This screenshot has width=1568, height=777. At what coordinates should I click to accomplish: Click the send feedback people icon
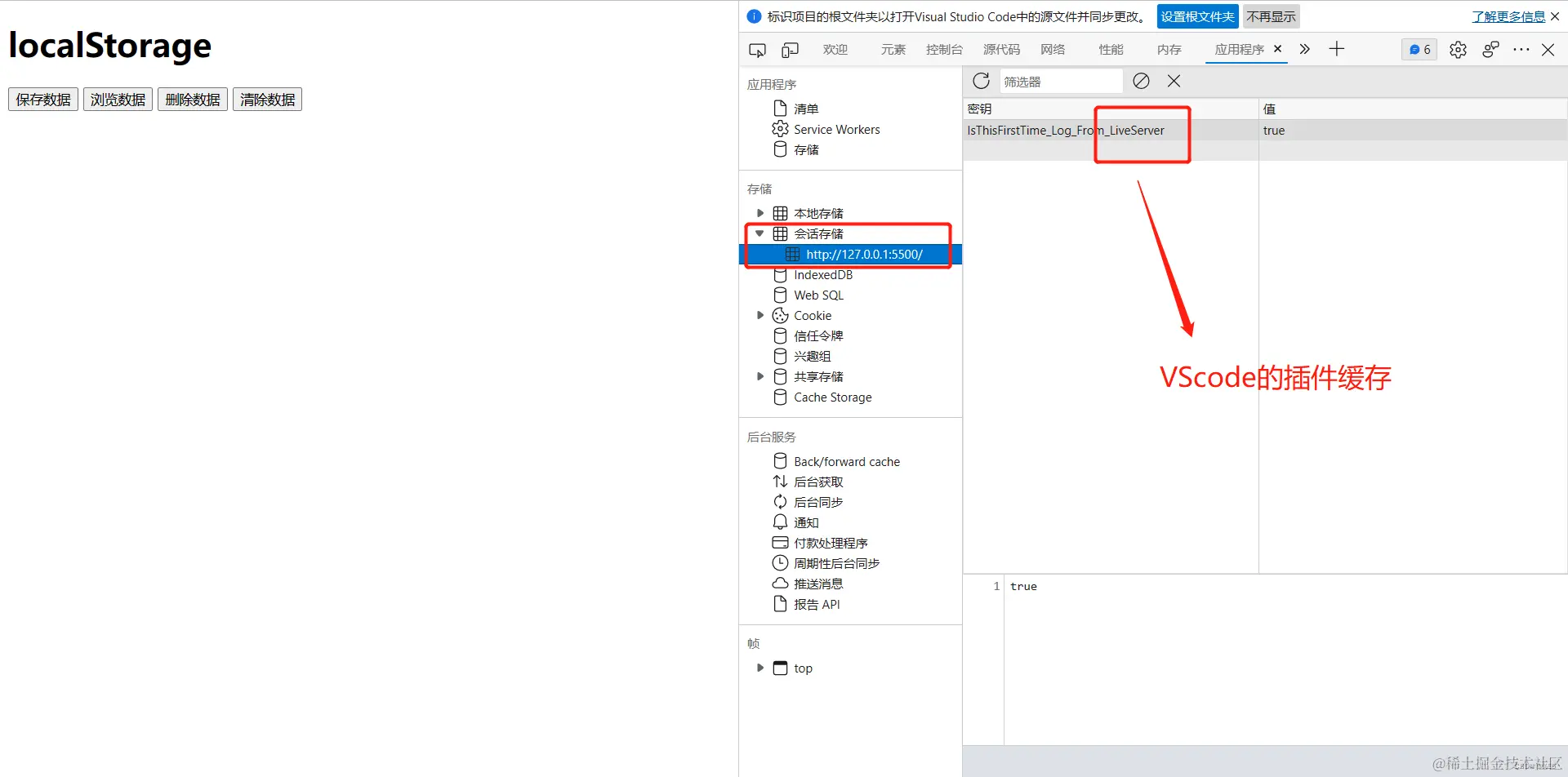click(x=1490, y=50)
